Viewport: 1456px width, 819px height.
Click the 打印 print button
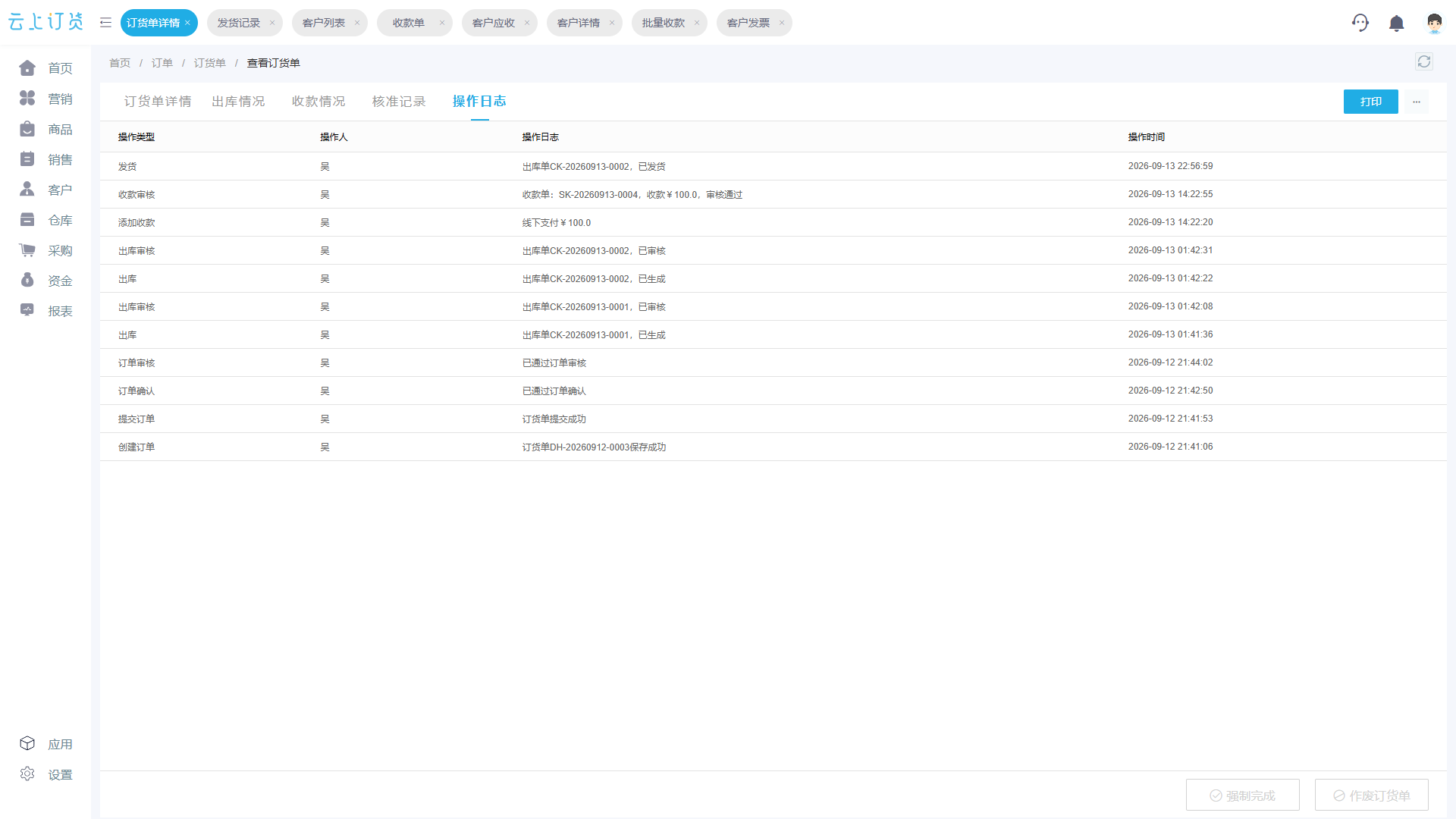pos(1371,102)
